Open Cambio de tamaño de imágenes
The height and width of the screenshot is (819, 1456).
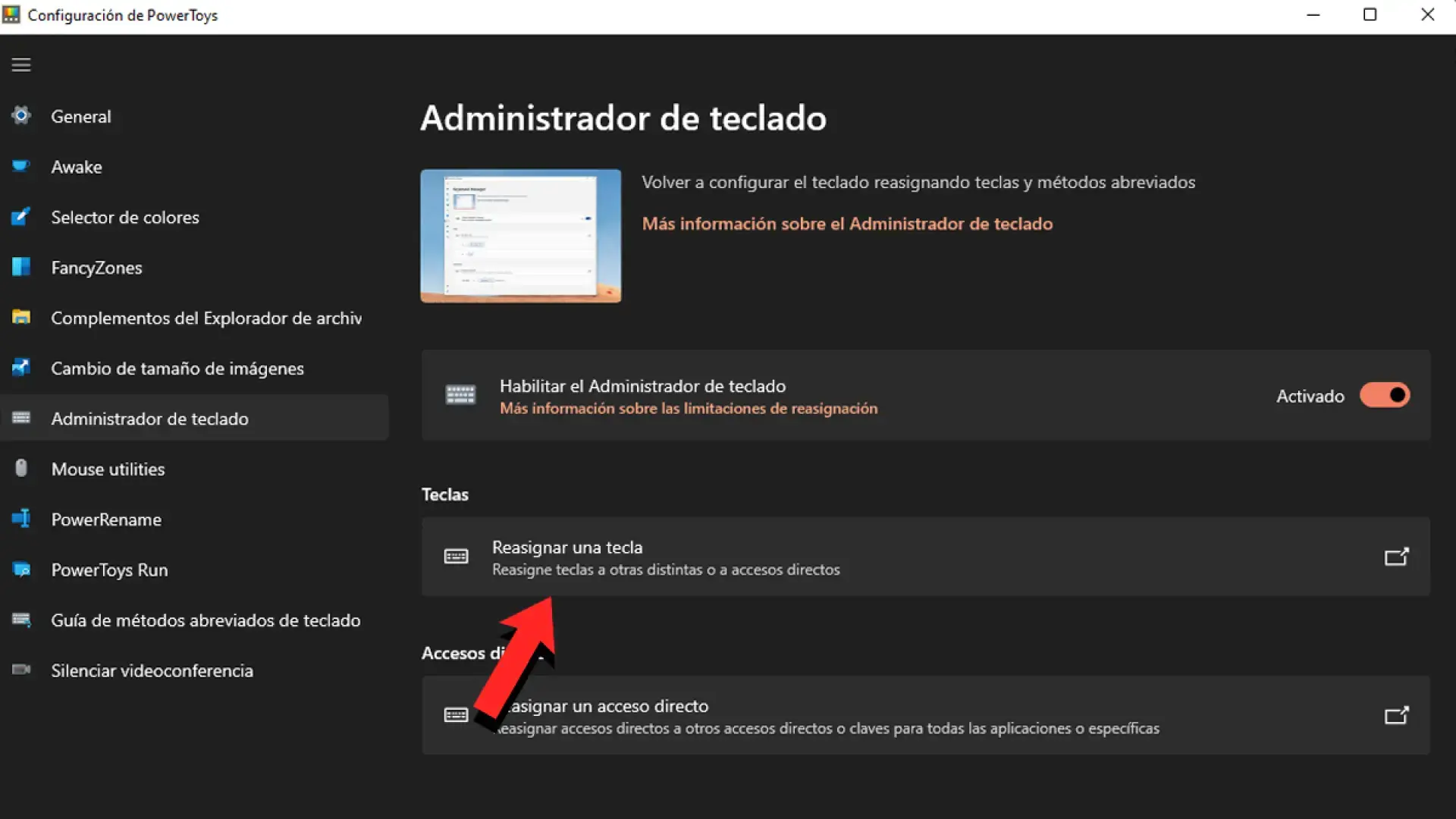tap(177, 368)
